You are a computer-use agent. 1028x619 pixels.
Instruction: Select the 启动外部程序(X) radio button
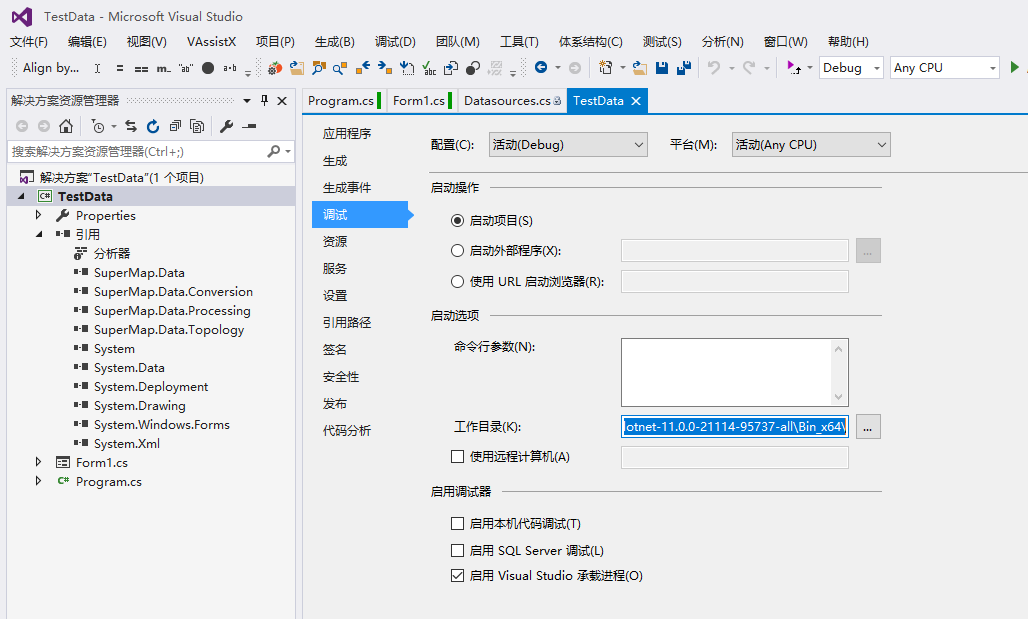tap(458, 250)
